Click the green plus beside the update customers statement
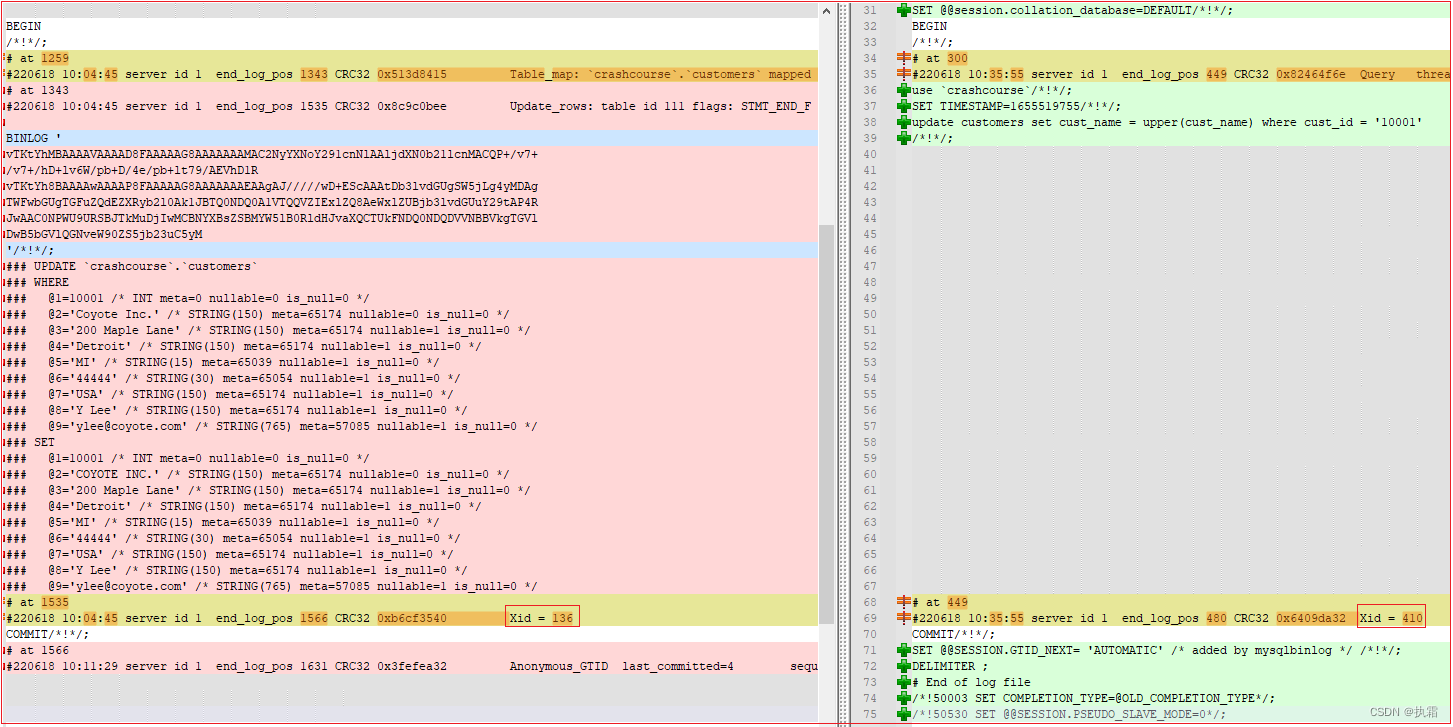This screenshot has height=727, width=1453. coord(904,122)
